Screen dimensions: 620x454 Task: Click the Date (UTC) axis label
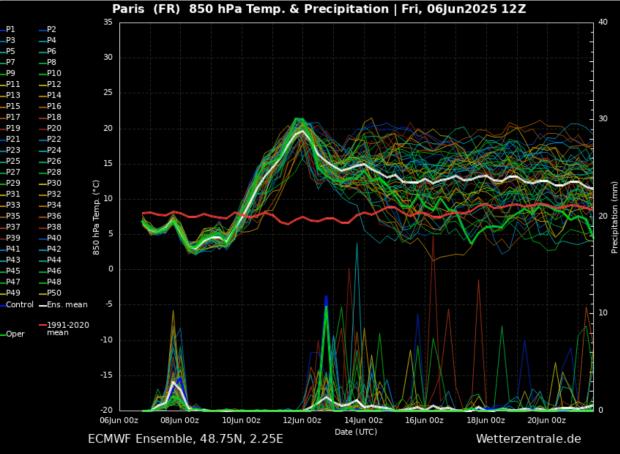(x=356, y=431)
